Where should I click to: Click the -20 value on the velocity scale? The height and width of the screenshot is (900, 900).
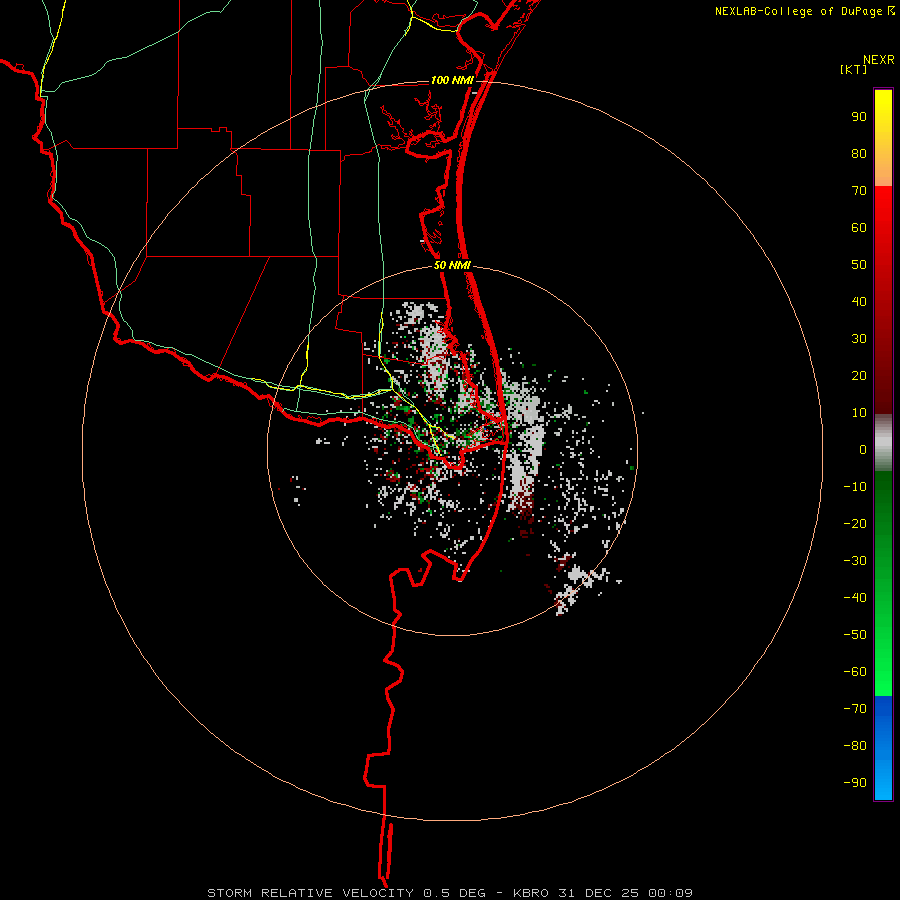pyautogui.click(x=855, y=524)
